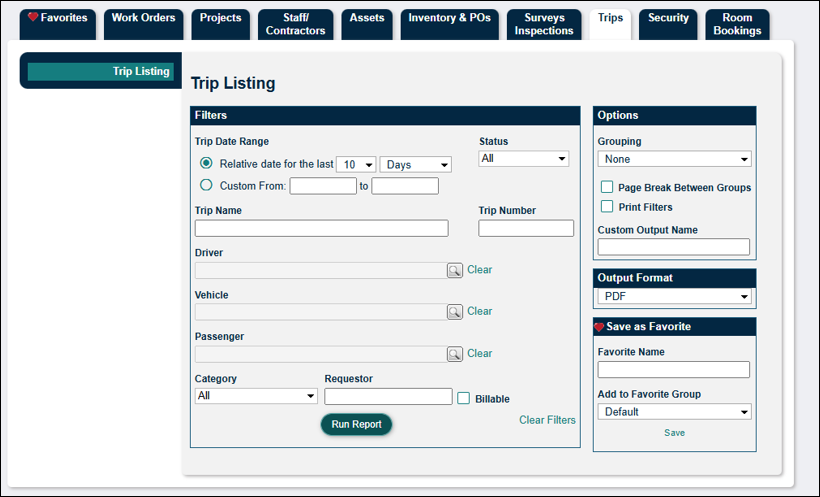Click the Save favorite link
The width and height of the screenshot is (820, 497).
pyautogui.click(x=674, y=433)
